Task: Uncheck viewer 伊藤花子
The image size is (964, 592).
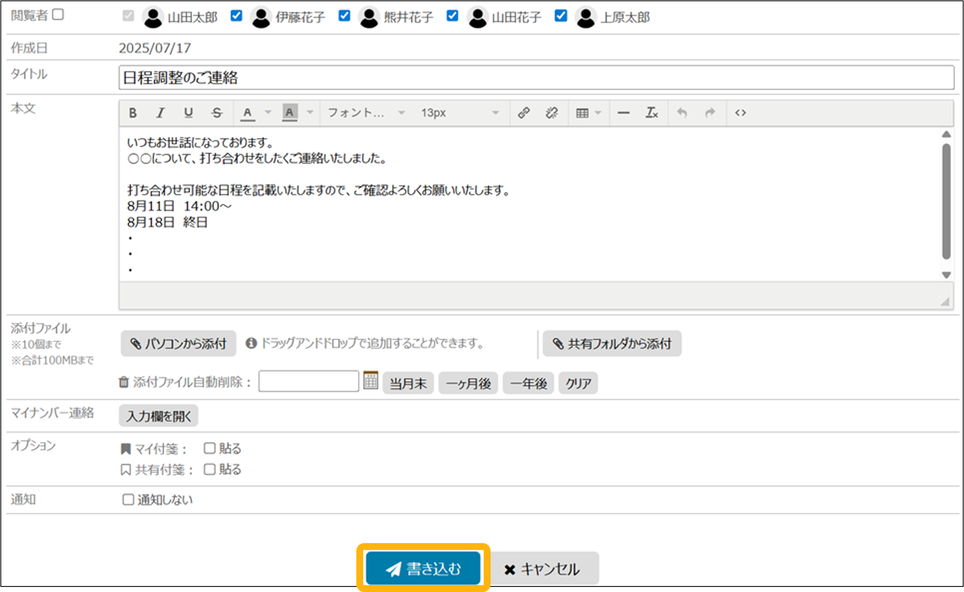Action: (x=236, y=16)
